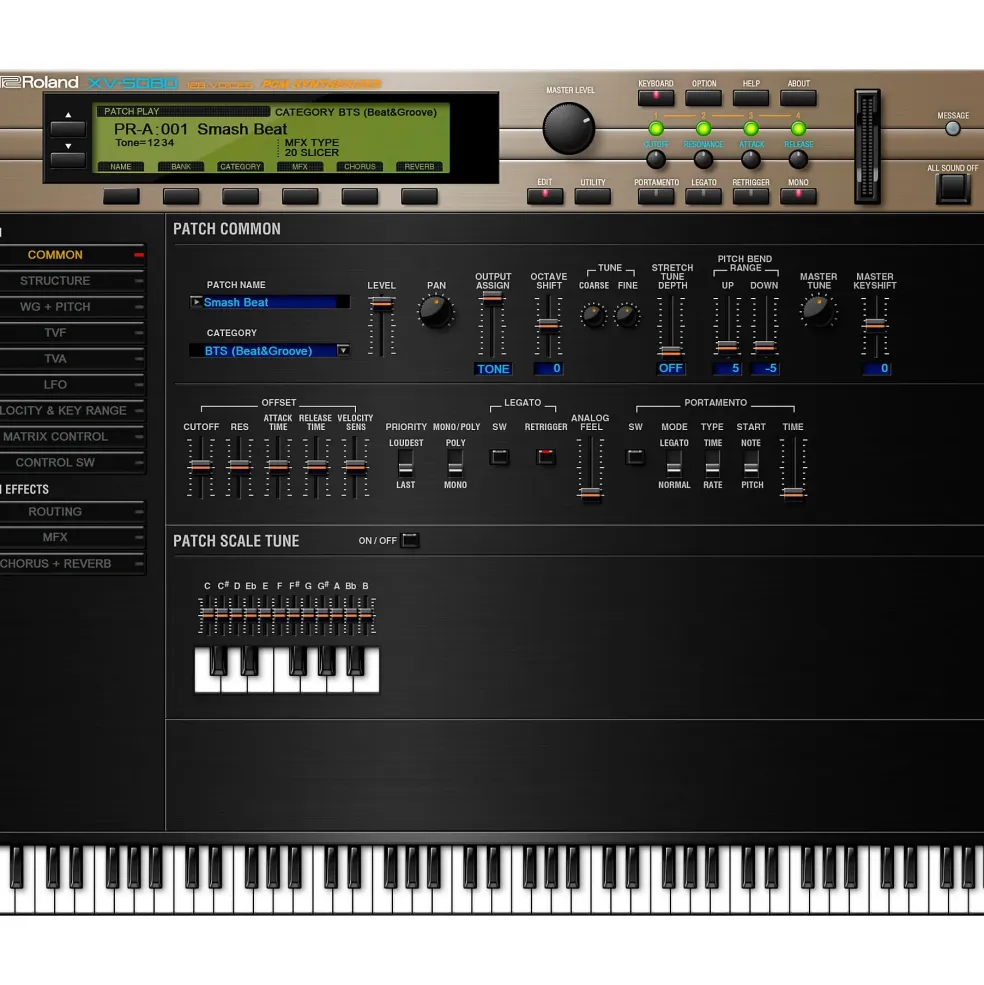Switch to the TVA tab
Screen dimensions: 984x985
click(72, 359)
